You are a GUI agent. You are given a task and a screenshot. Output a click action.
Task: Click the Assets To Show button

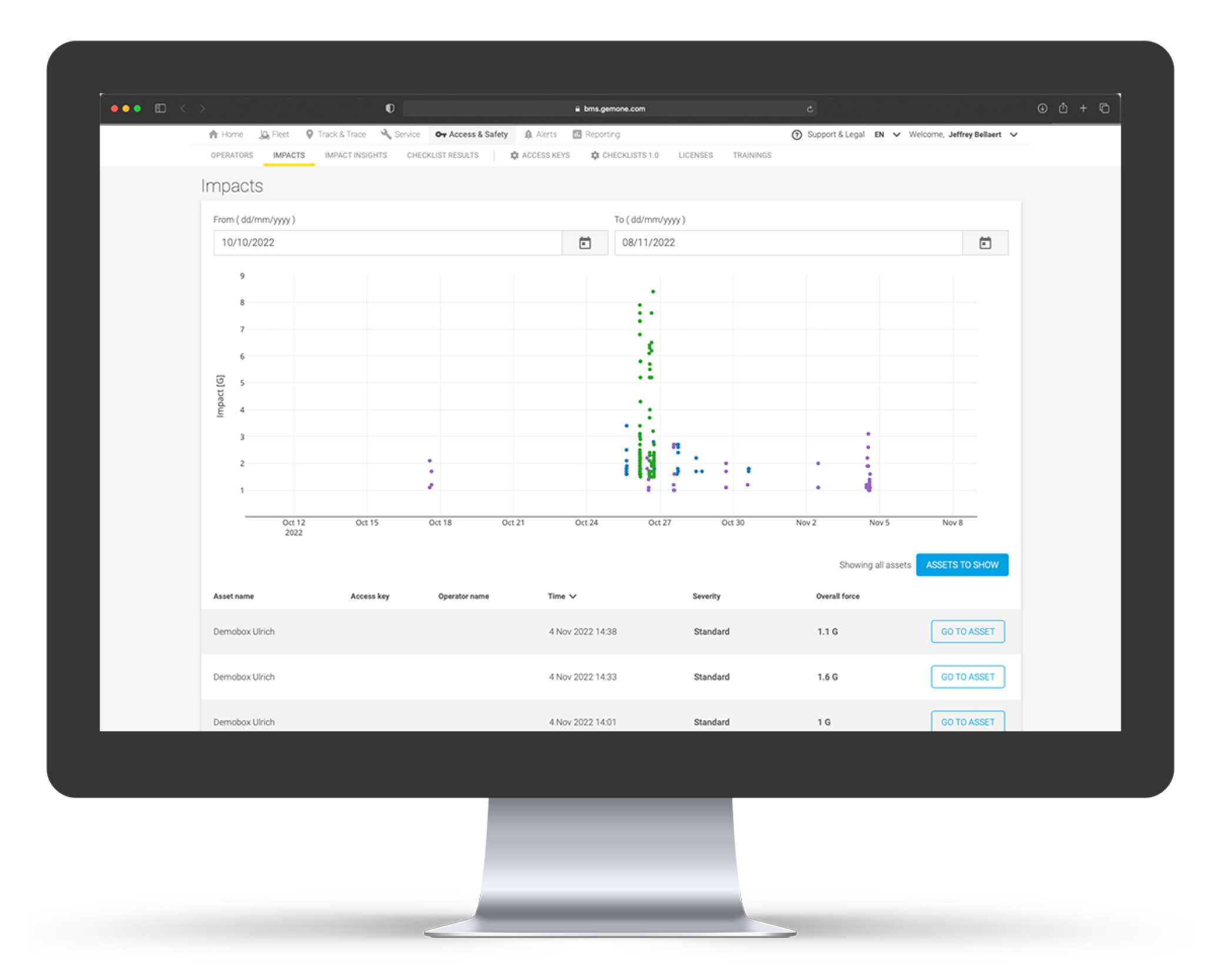point(962,565)
